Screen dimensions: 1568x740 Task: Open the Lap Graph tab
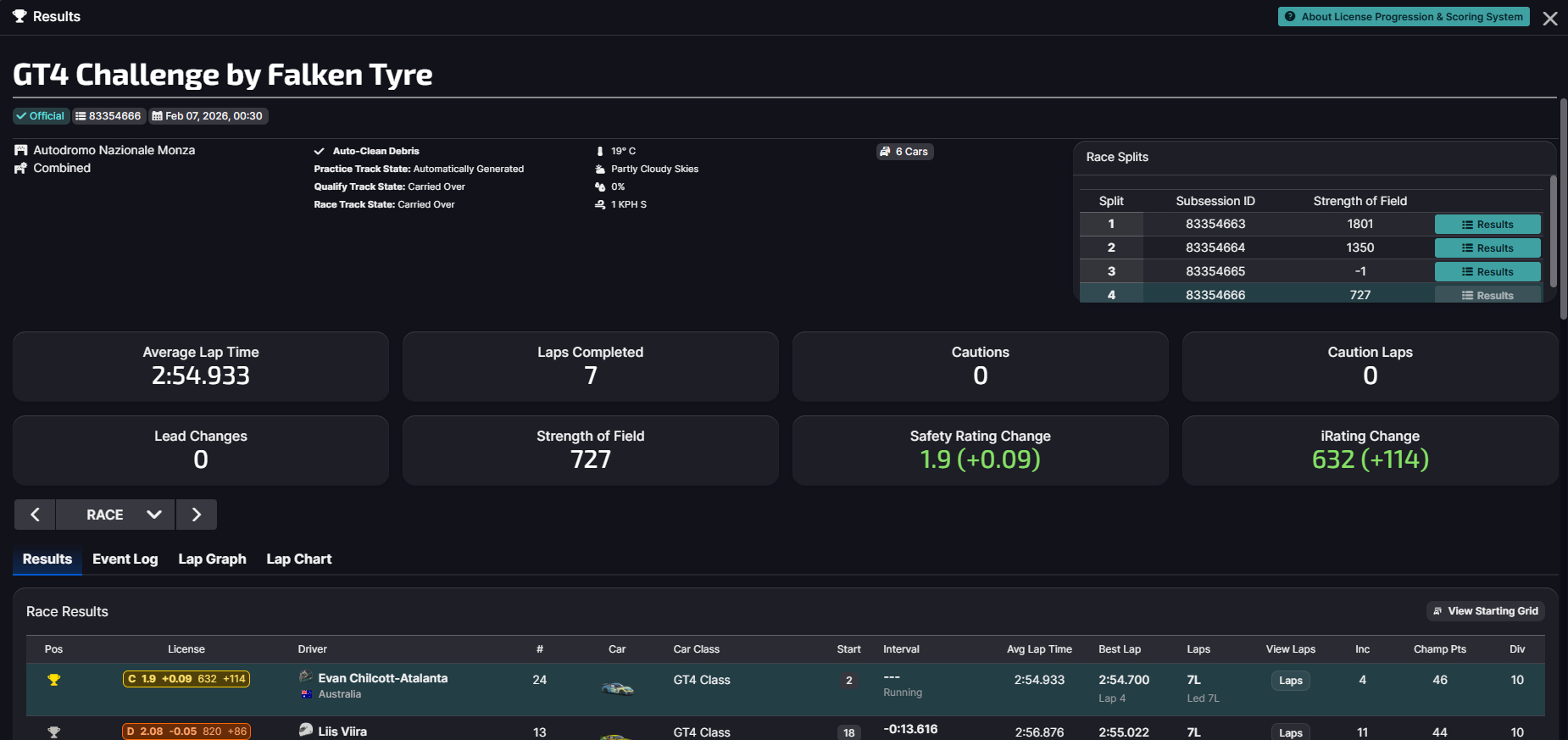(x=212, y=559)
